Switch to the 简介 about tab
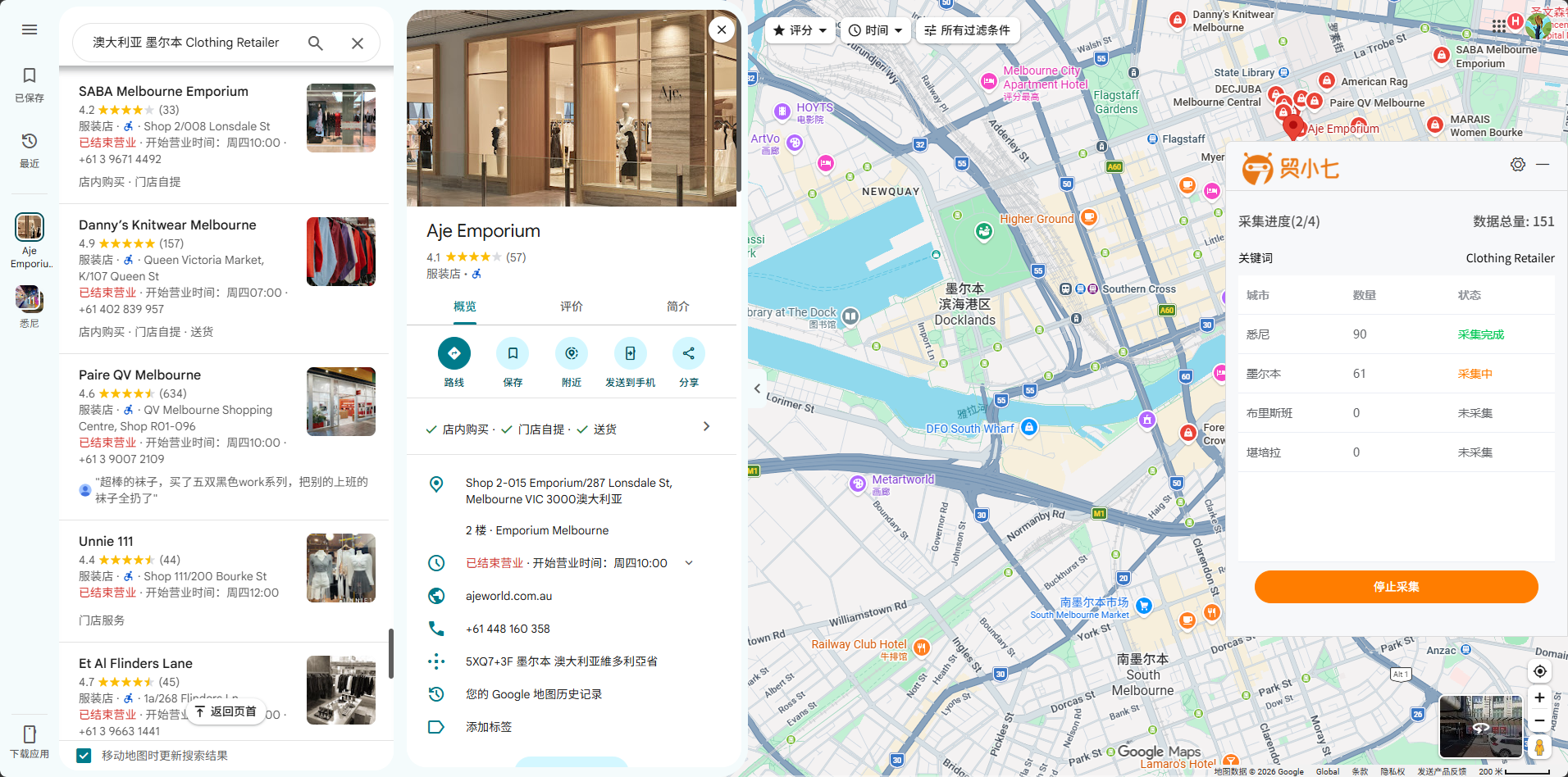Screen dimensions: 1568x777 678,307
